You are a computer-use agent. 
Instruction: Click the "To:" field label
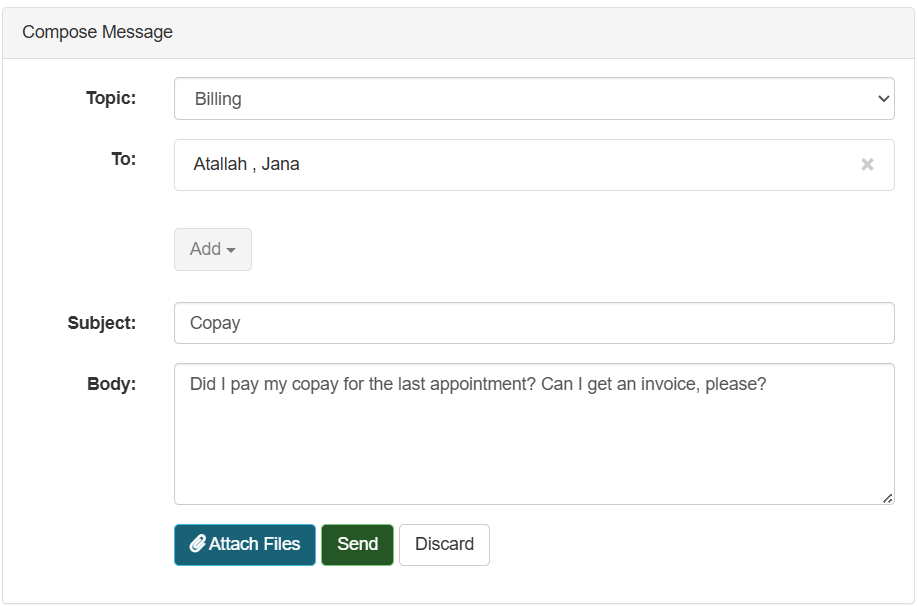click(x=123, y=159)
